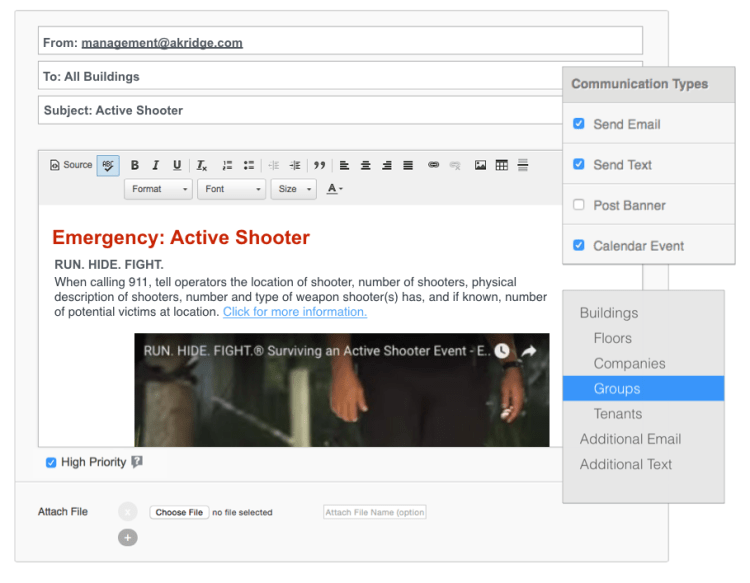Click the plus icon to add attachment

coord(127,538)
